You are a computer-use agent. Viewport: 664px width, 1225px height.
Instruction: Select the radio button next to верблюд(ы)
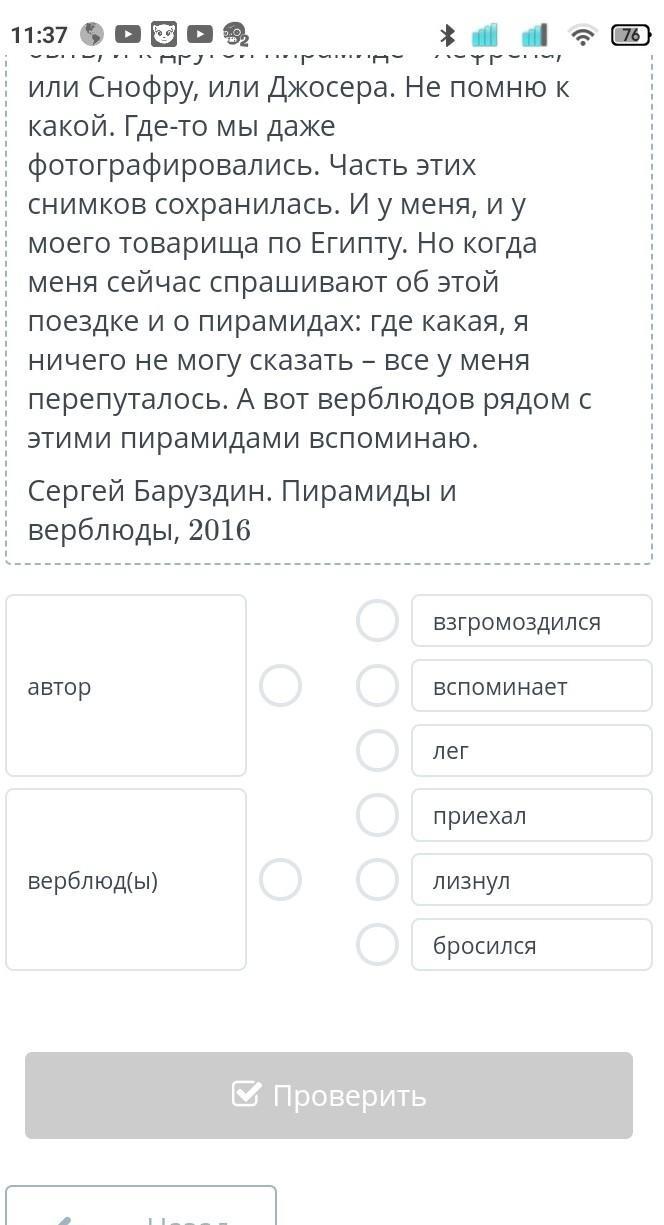tap(280, 880)
